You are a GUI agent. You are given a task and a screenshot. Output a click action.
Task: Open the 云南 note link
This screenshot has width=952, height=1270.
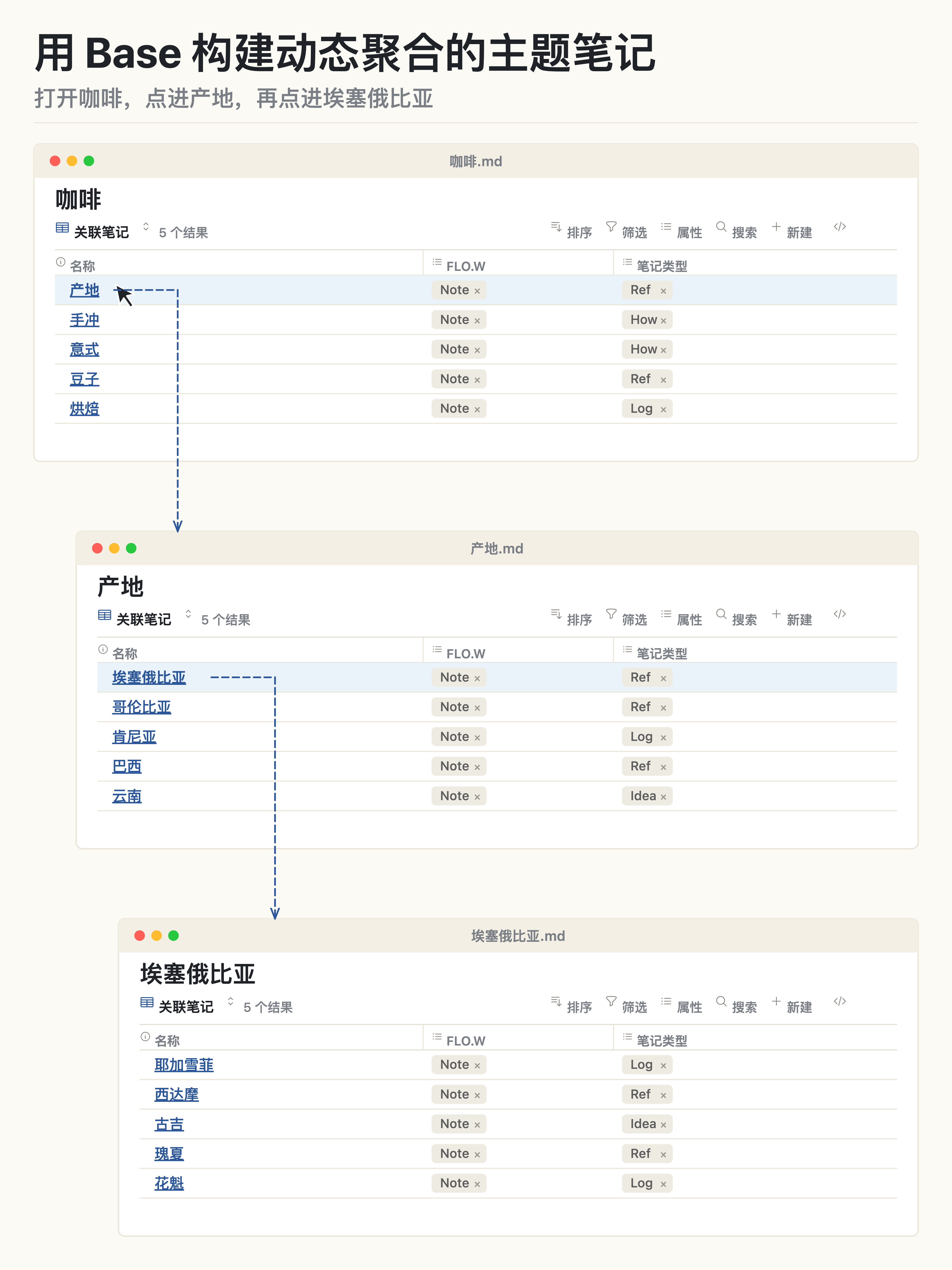pyautogui.click(x=127, y=796)
